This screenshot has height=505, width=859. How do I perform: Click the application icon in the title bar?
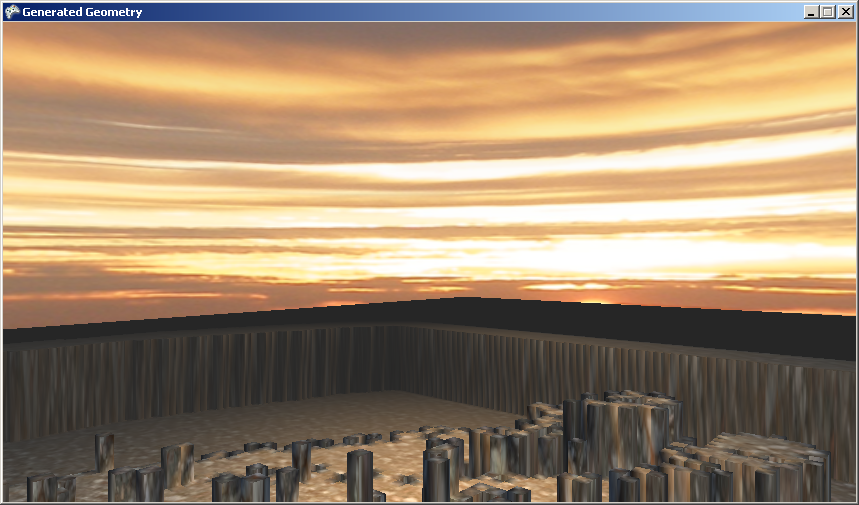point(12,12)
